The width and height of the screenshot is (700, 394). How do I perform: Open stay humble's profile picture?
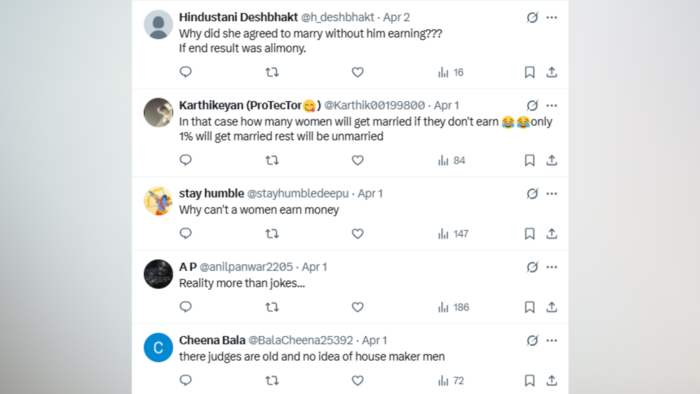pyautogui.click(x=158, y=201)
